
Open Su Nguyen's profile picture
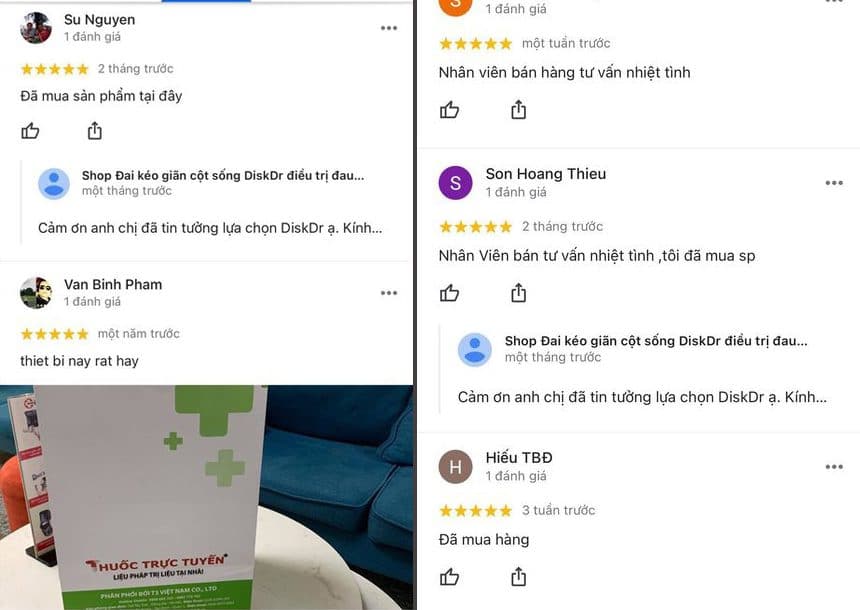pos(36,27)
